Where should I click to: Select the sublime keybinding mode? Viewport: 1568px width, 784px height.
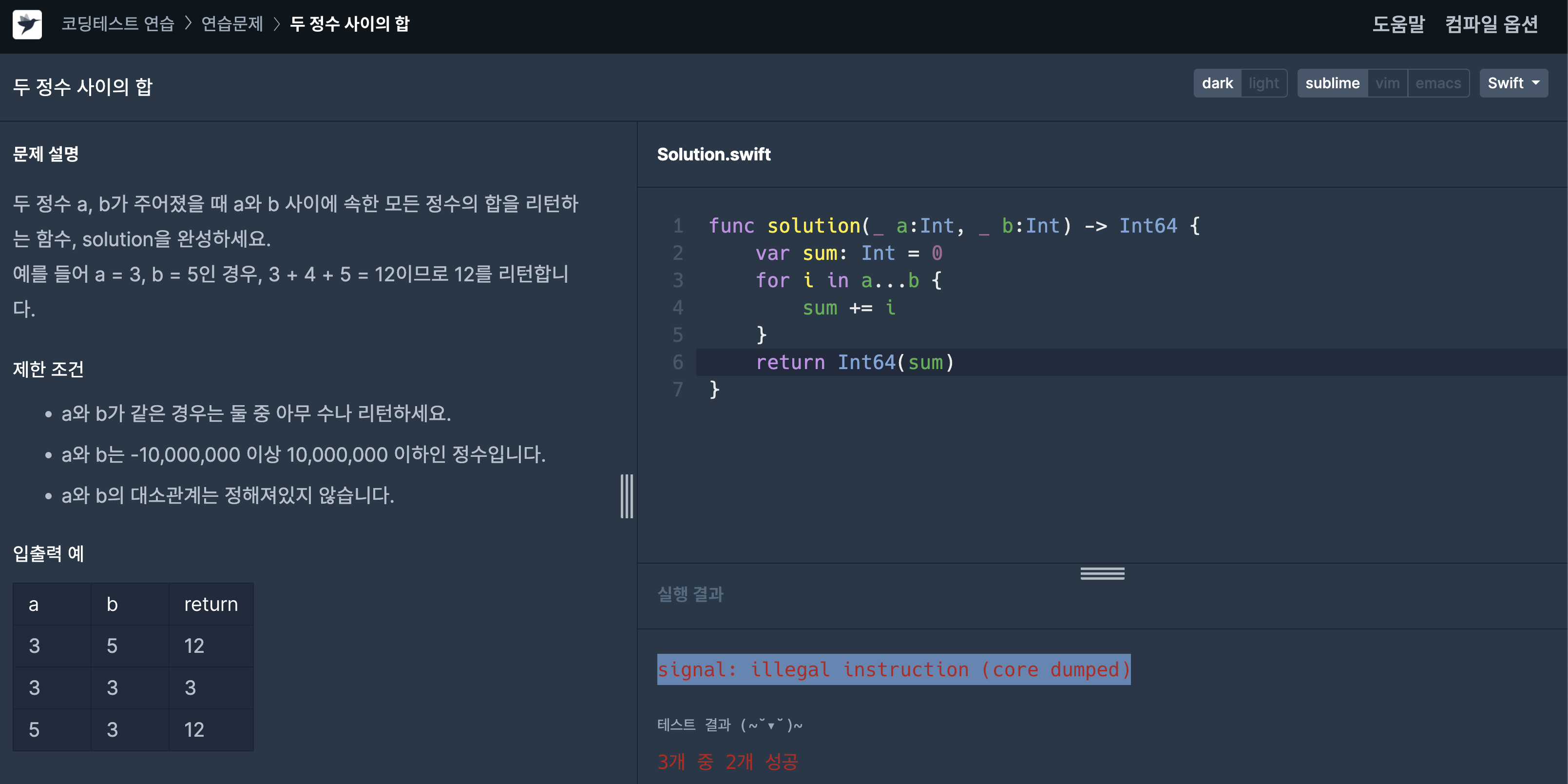(1333, 83)
